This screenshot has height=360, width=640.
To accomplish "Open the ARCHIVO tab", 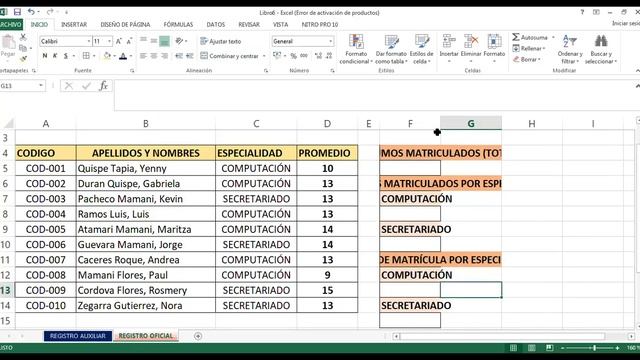I will (11, 24).
